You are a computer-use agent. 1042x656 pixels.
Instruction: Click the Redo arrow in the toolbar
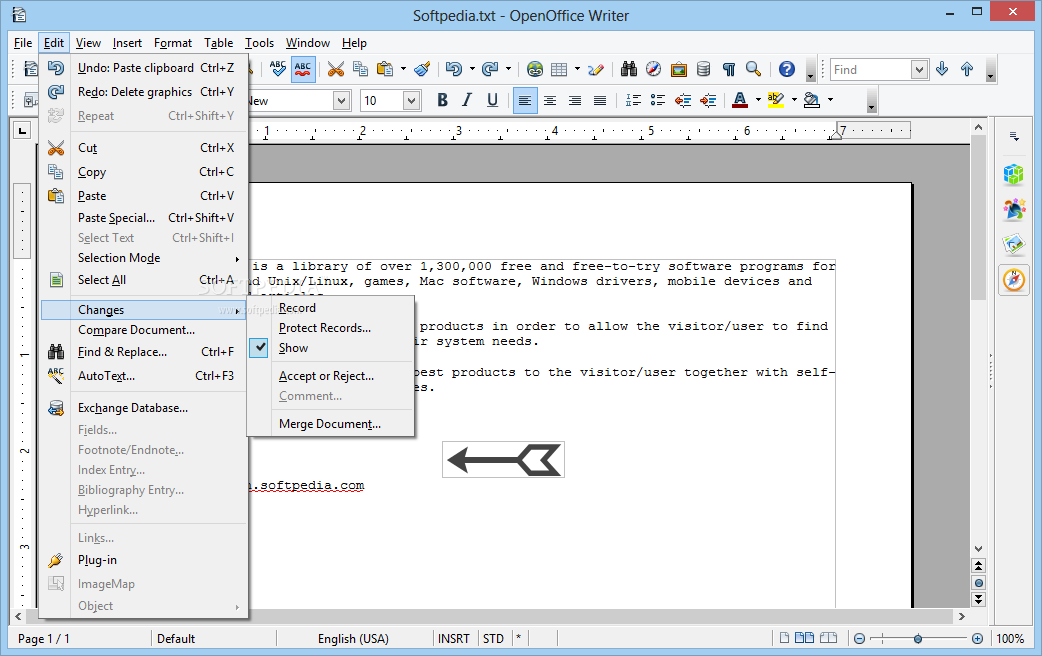490,69
